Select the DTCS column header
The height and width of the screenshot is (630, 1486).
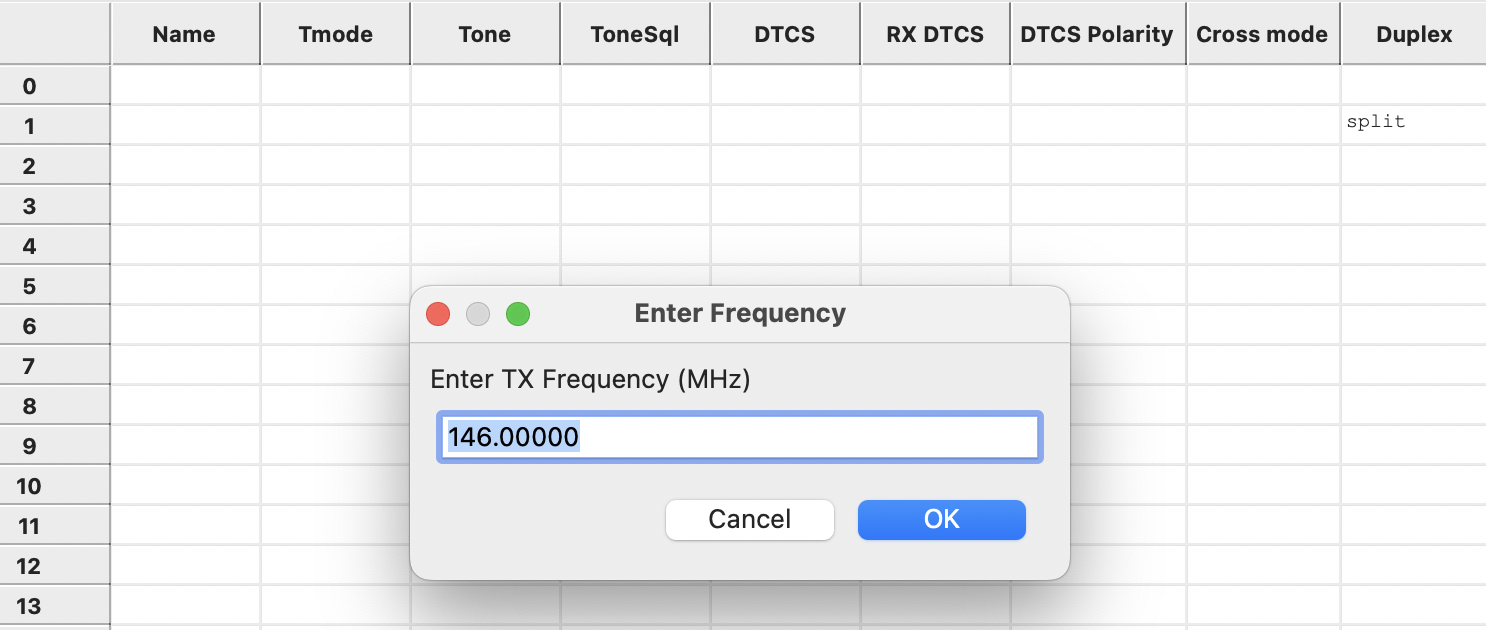click(785, 34)
